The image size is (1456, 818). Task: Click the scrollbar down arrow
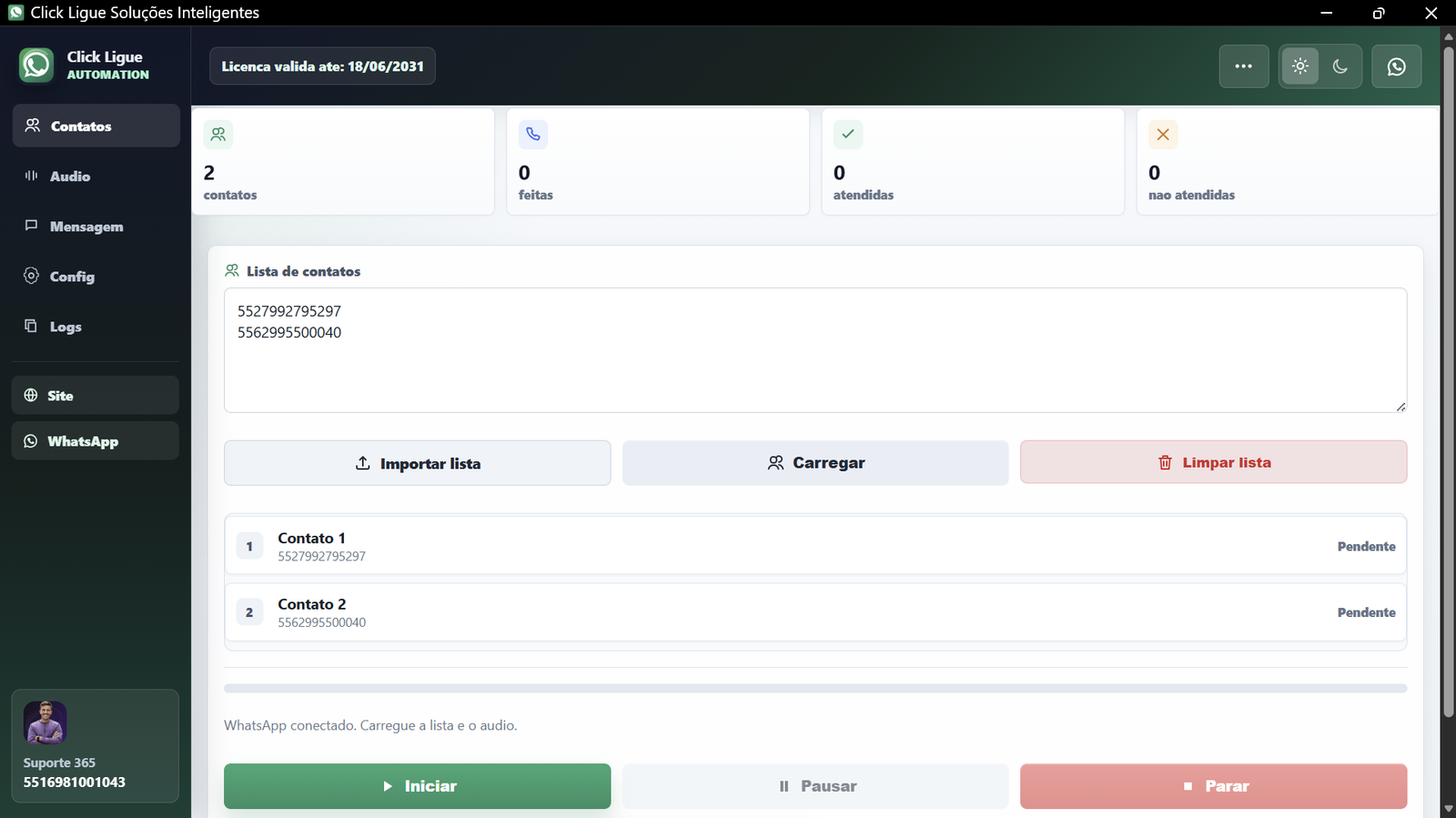coord(1449,809)
